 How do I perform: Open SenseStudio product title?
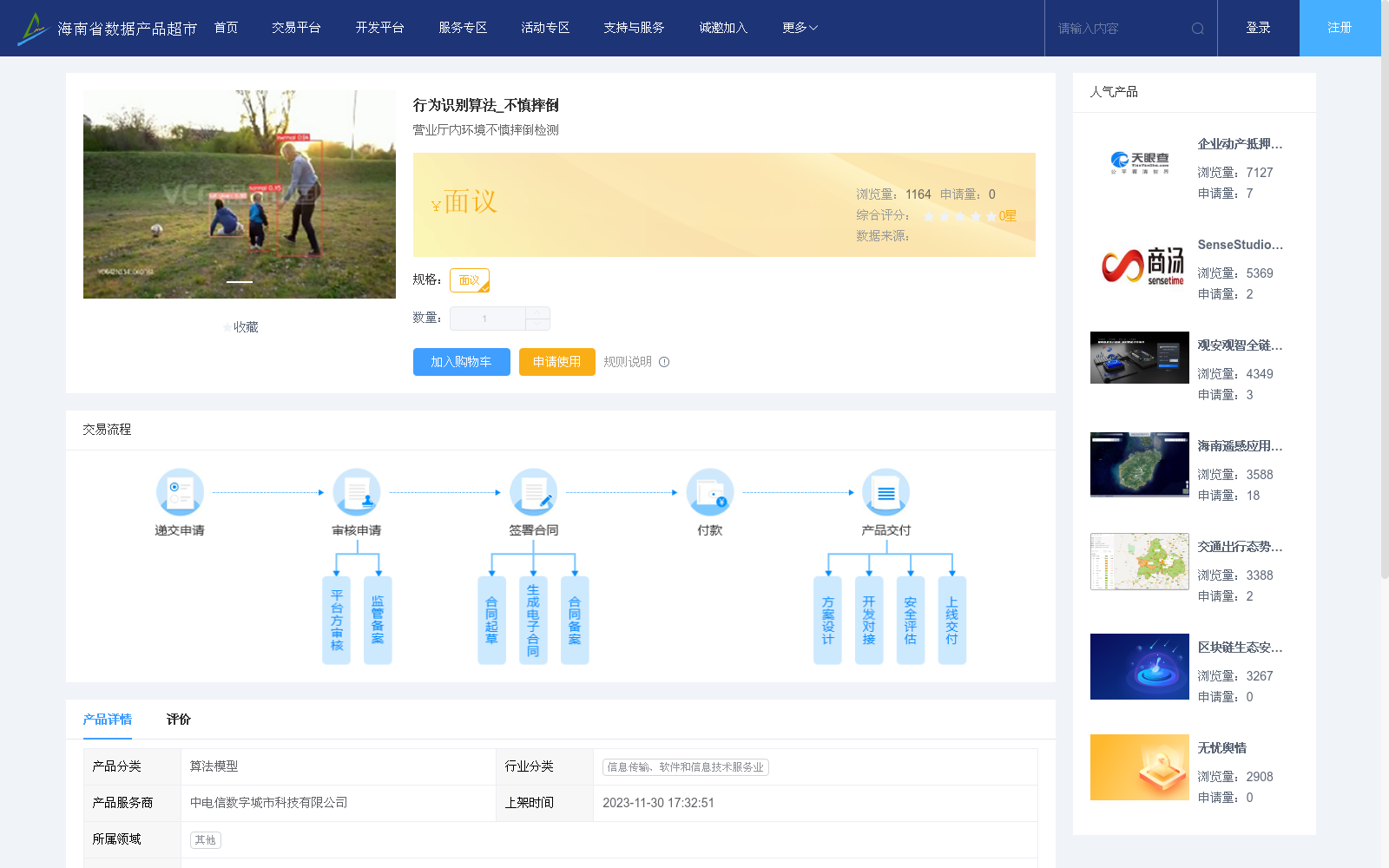1240,245
